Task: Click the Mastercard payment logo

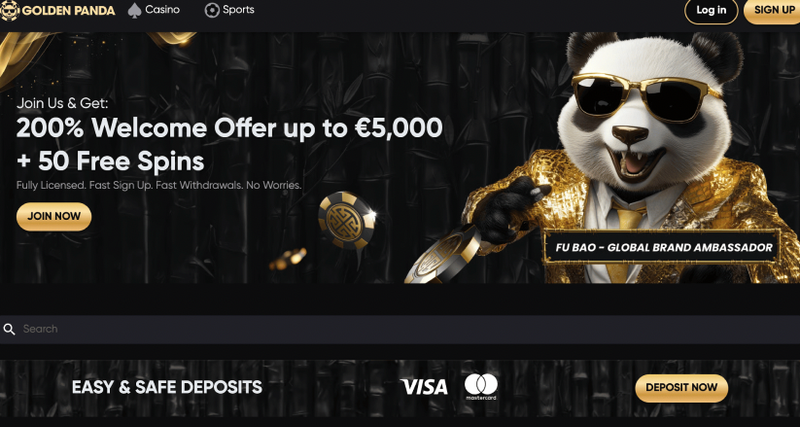Action: point(481,387)
